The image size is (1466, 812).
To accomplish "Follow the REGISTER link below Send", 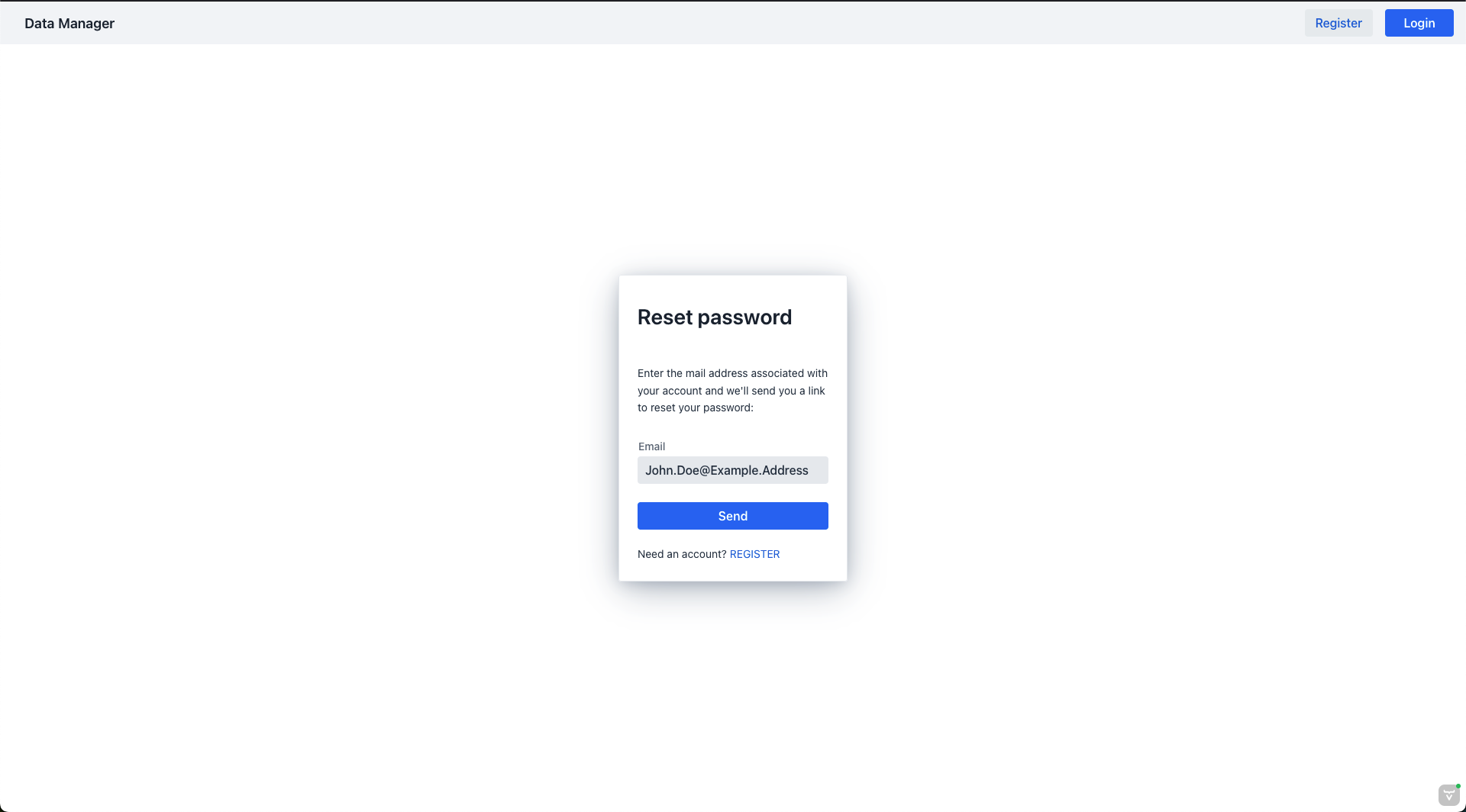I will [x=754, y=554].
